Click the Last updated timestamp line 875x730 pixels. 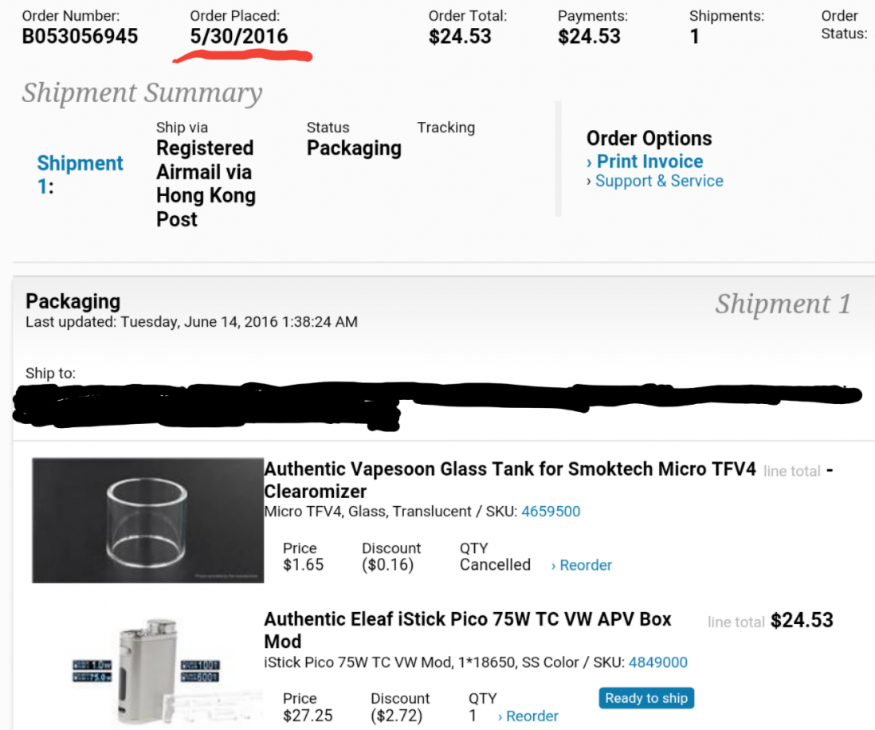191,322
